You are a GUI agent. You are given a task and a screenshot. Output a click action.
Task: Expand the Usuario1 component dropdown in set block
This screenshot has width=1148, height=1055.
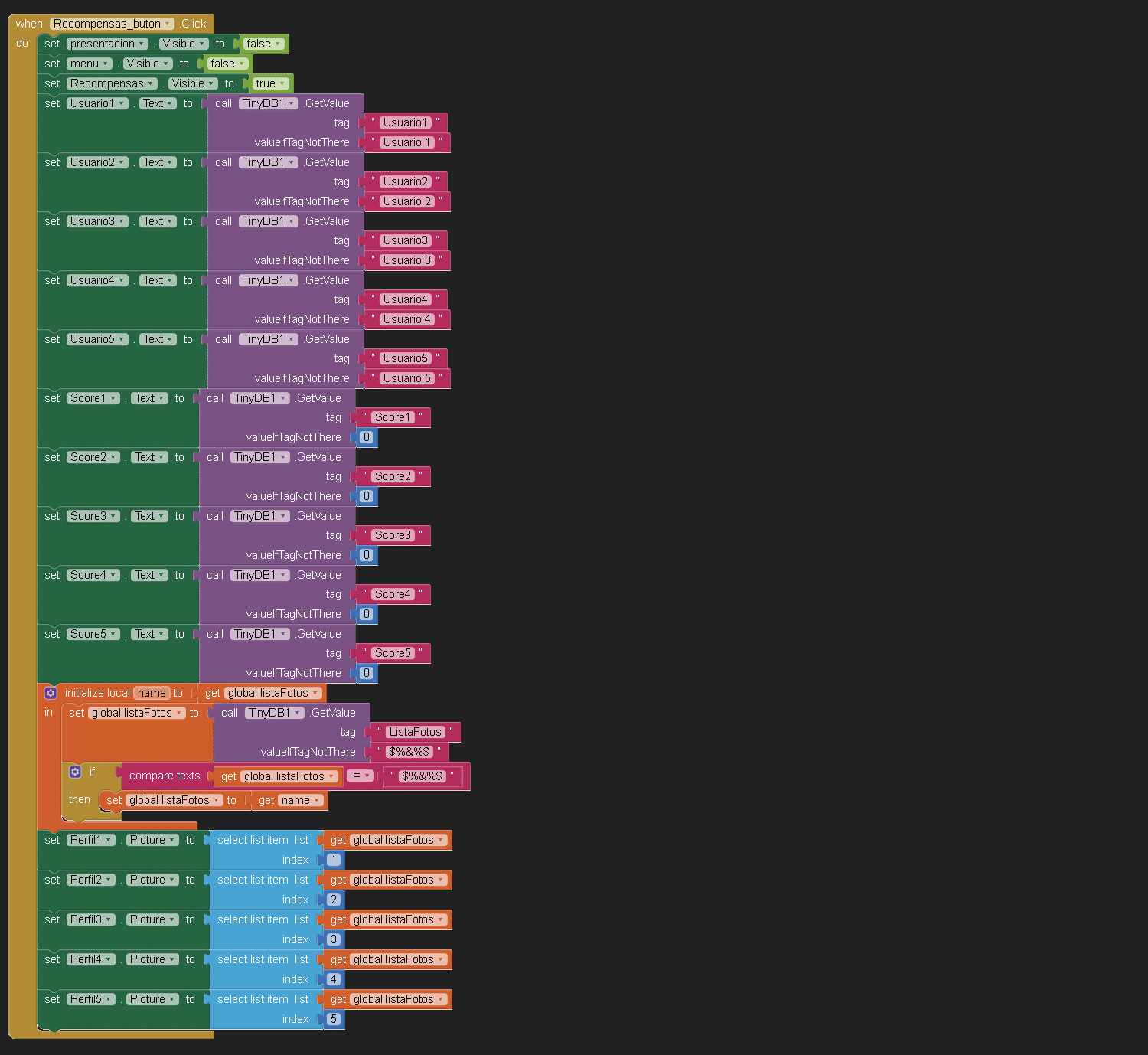121,103
